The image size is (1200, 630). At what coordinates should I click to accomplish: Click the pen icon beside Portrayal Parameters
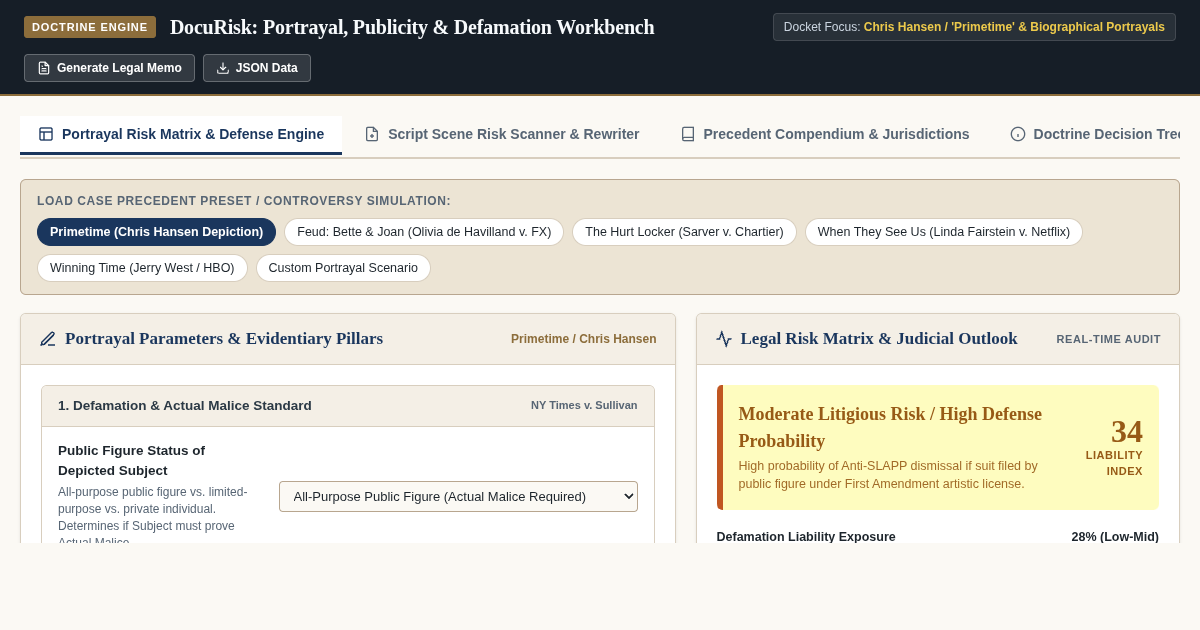point(48,339)
